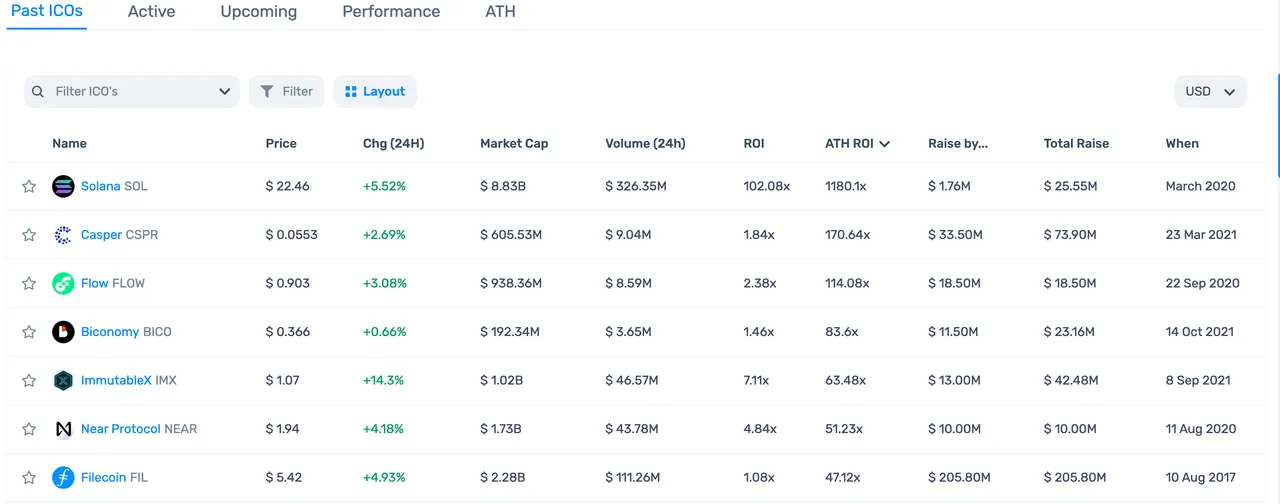Open the USD currency dropdown

1210,91
